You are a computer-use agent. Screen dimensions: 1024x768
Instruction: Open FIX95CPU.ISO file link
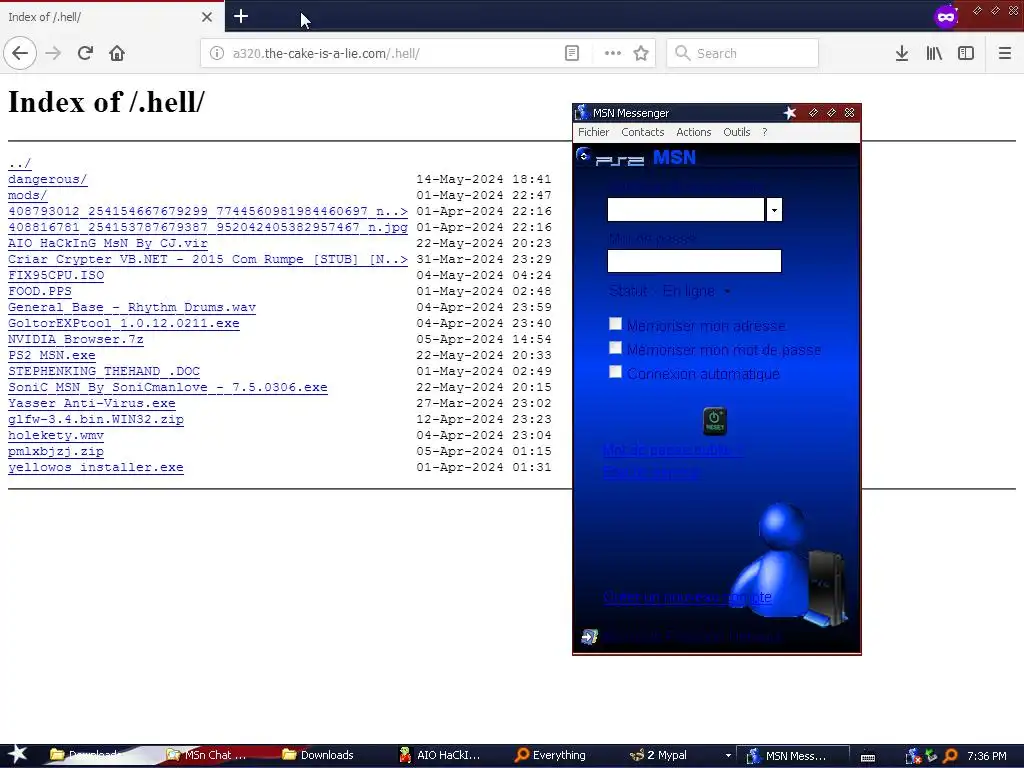point(56,275)
